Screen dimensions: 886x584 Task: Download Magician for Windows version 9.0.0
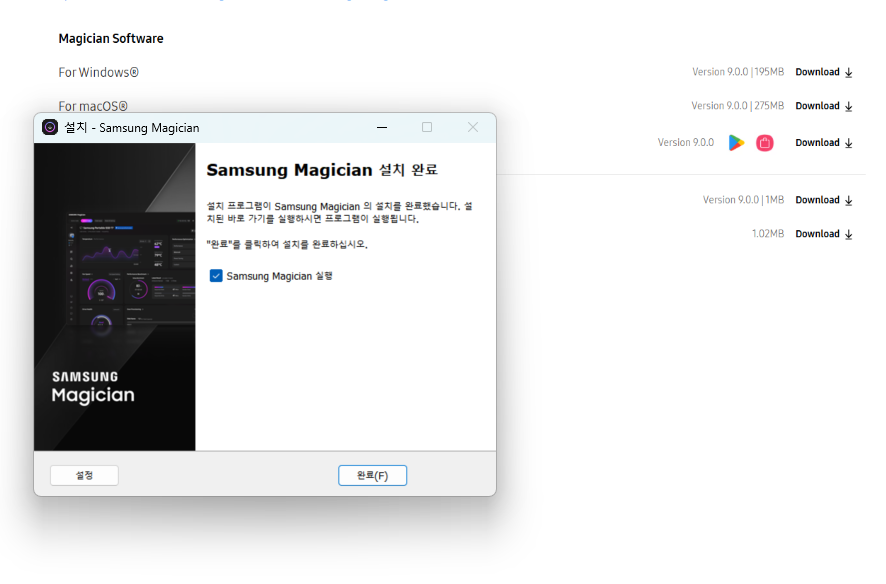click(824, 72)
